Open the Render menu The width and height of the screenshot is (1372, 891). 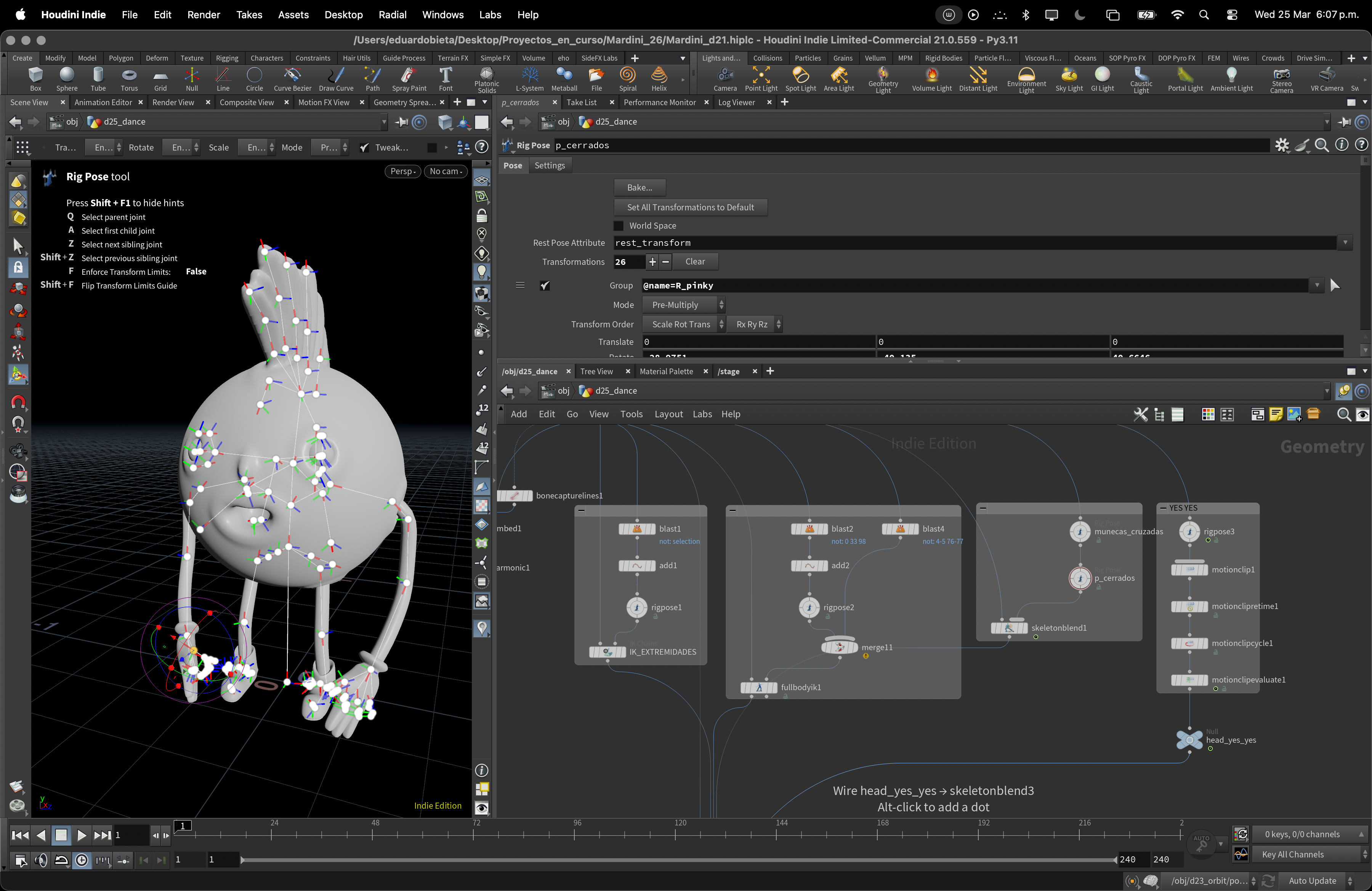203,14
